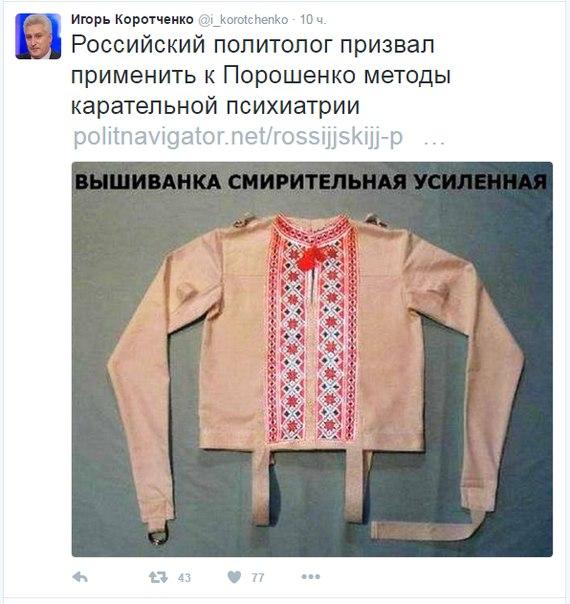570x604 pixels.
Task: Open Игорь Коротченко's profile avatar
Action: (38, 36)
